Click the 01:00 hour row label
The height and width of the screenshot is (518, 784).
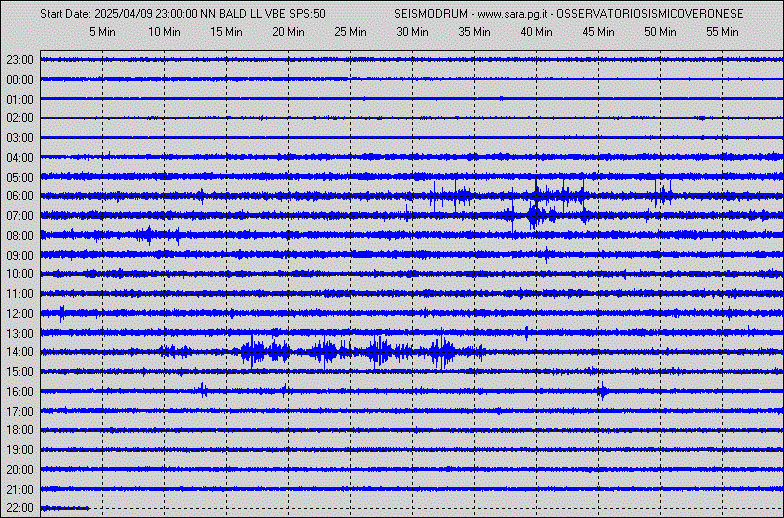[x=20, y=100]
